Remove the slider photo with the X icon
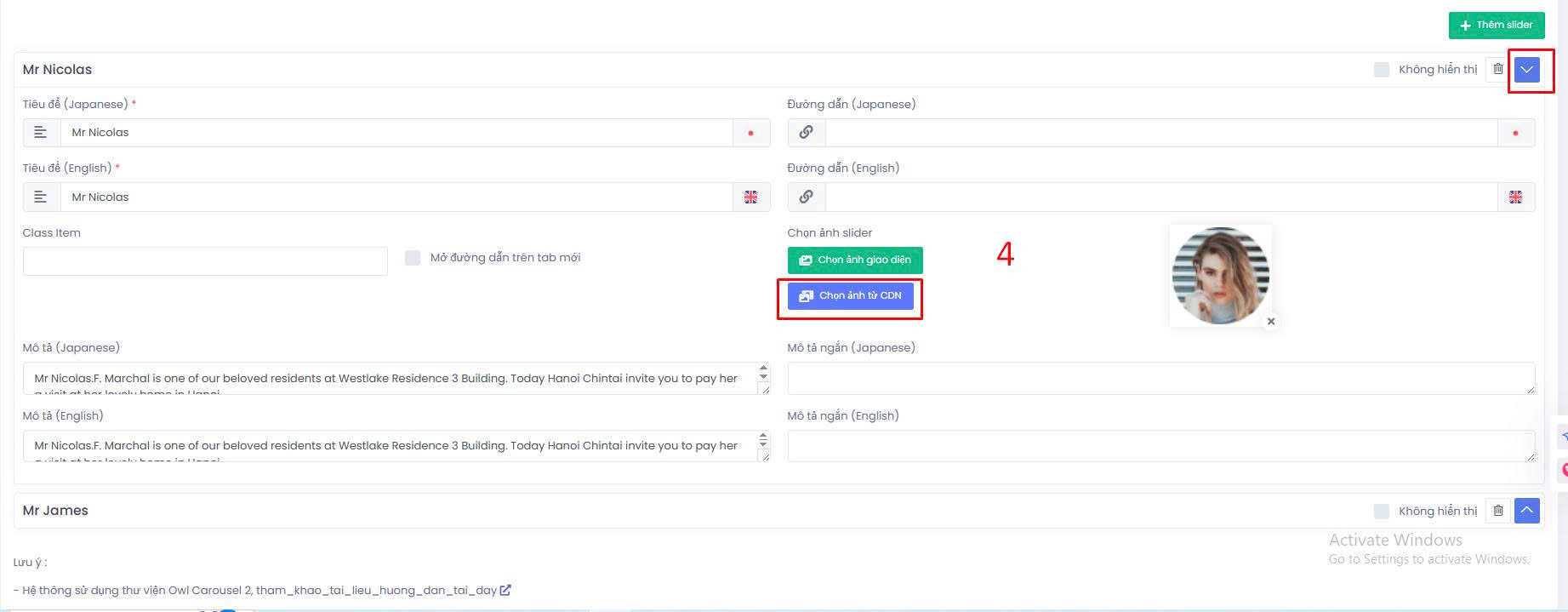1568x612 pixels. (x=1271, y=322)
